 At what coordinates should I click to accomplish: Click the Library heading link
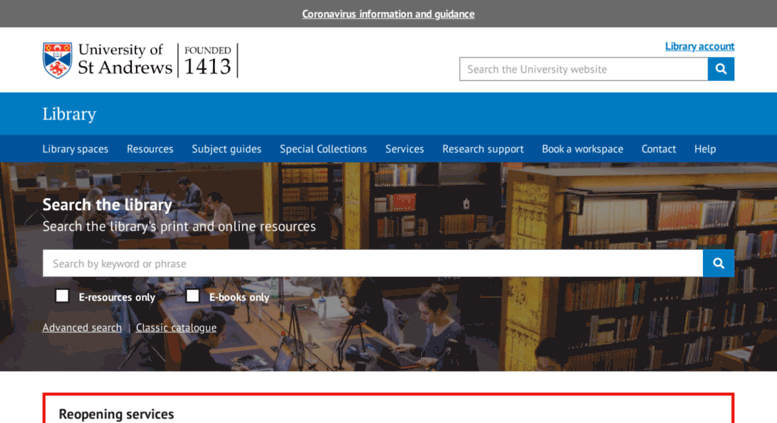point(69,114)
